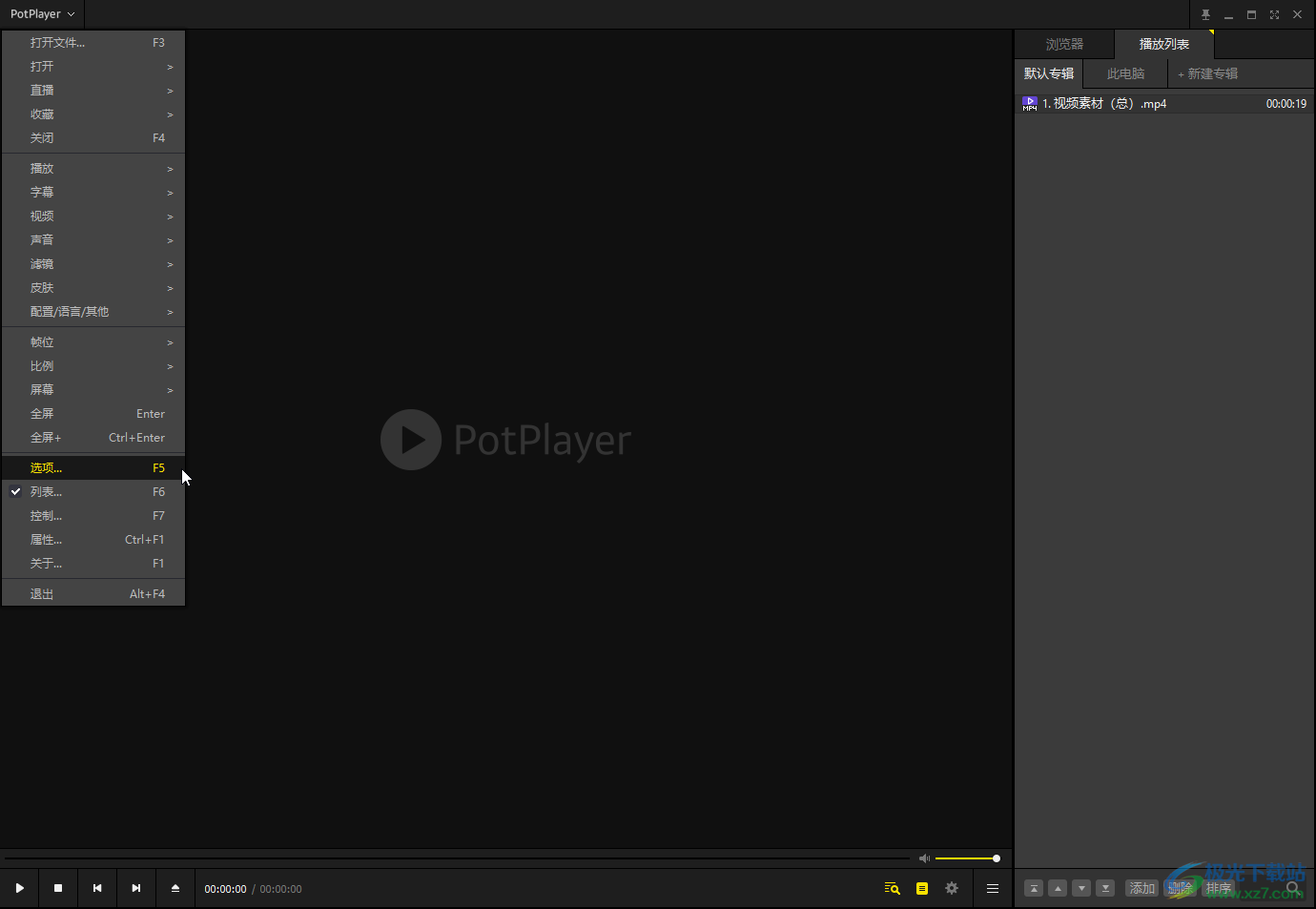Move item to bottom of playlist
Image resolution: width=1316 pixels, height=909 pixels.
pyautogui.click(x=1105, y=888)
